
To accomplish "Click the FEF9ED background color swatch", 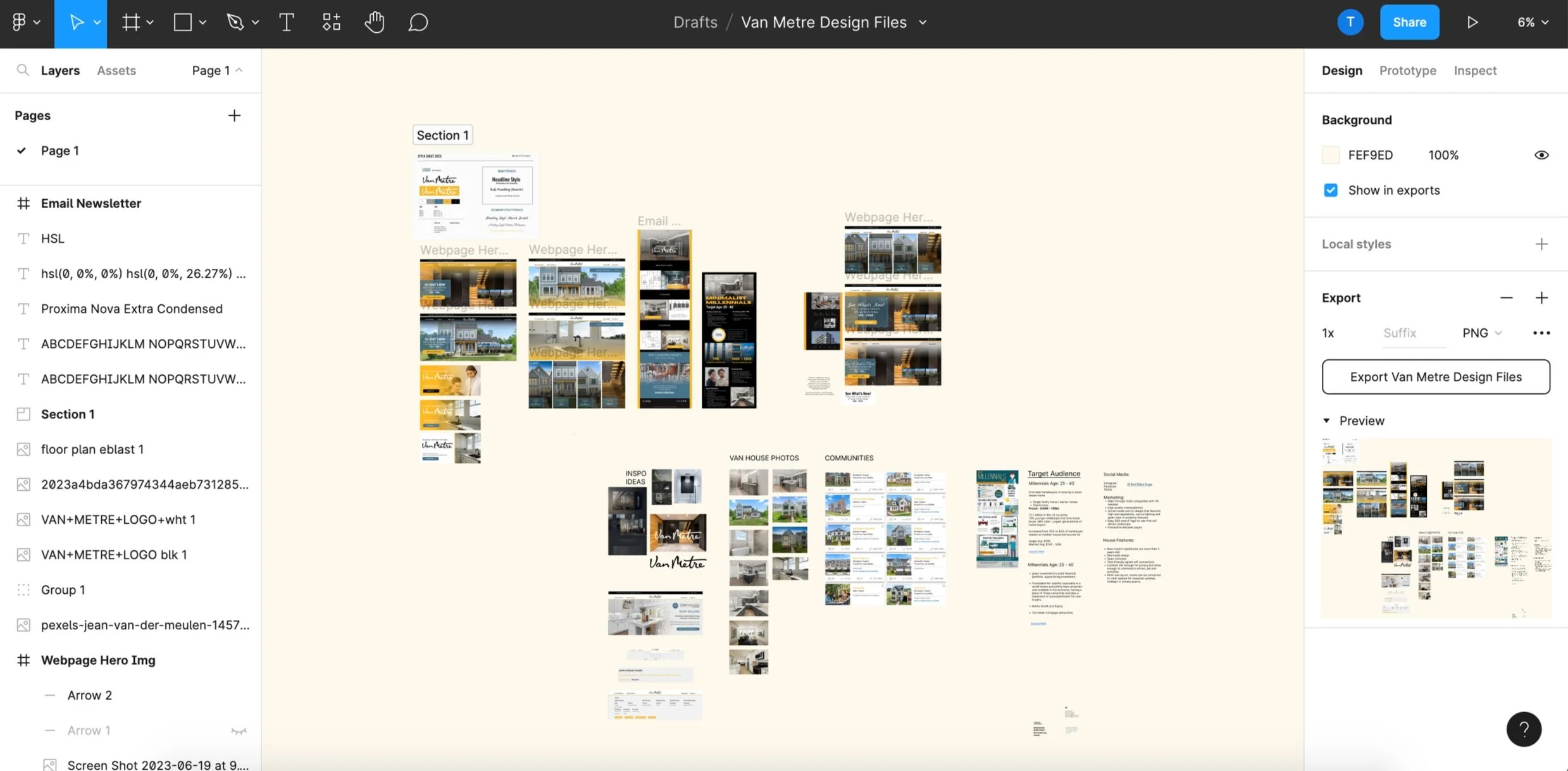I will point(1331,155).
